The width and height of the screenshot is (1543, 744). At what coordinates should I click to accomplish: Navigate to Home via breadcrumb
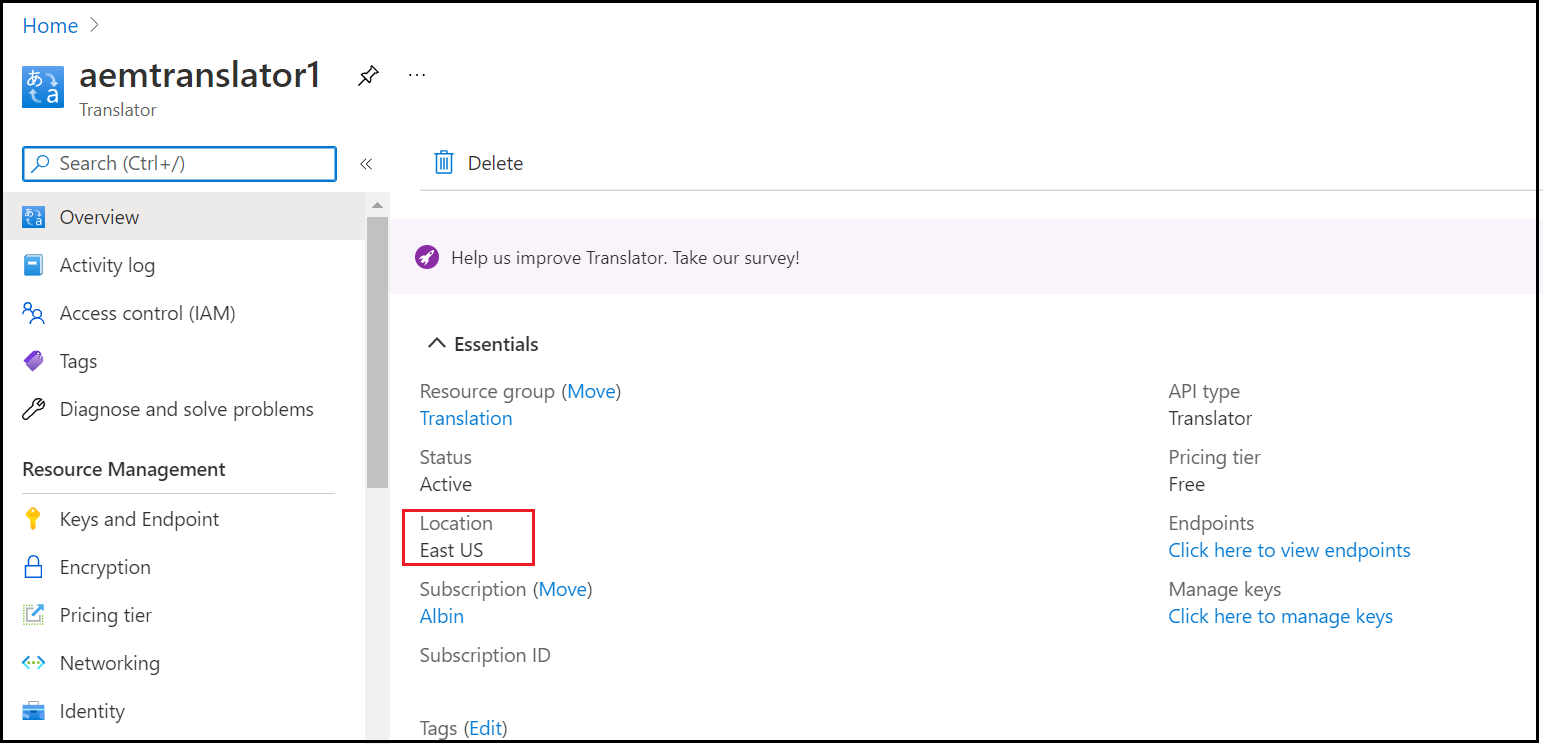50,25
